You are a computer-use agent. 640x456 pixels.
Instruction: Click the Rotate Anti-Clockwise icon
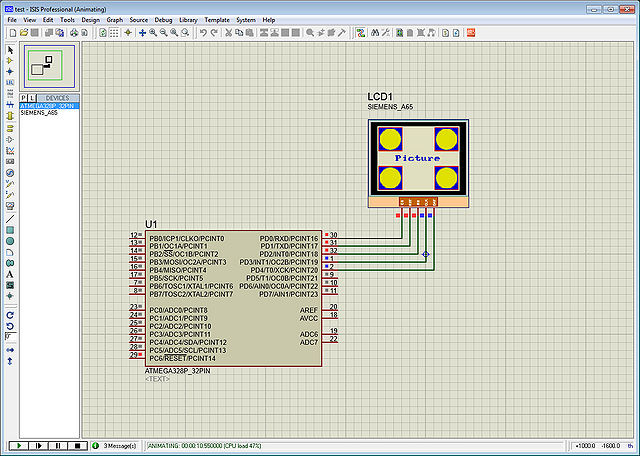click(10, 326)
